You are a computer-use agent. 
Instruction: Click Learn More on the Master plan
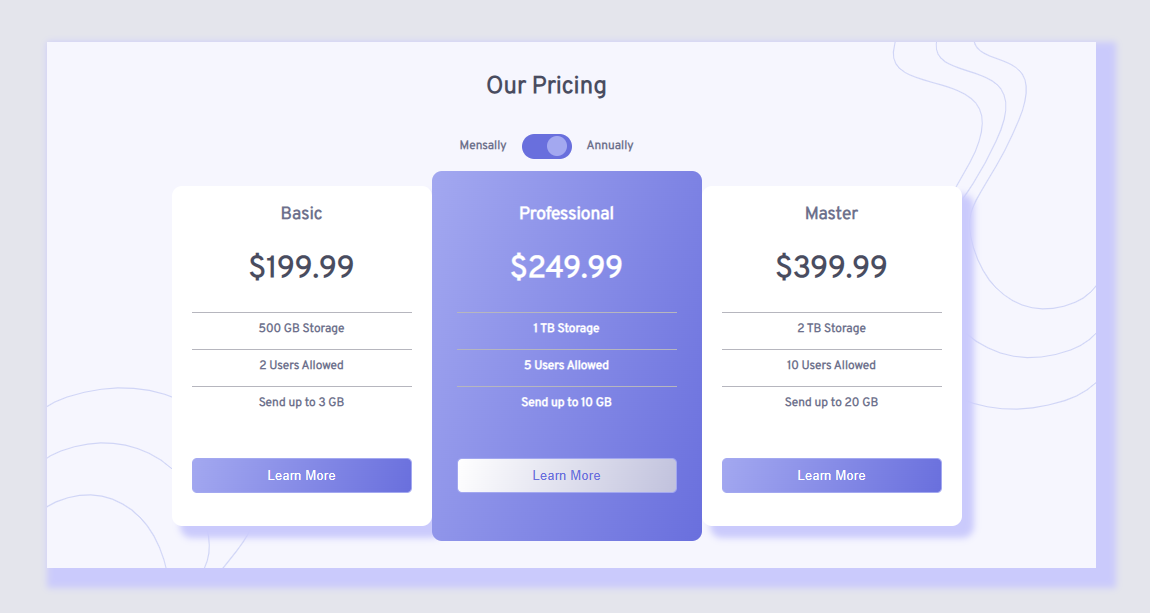[831, 475]
